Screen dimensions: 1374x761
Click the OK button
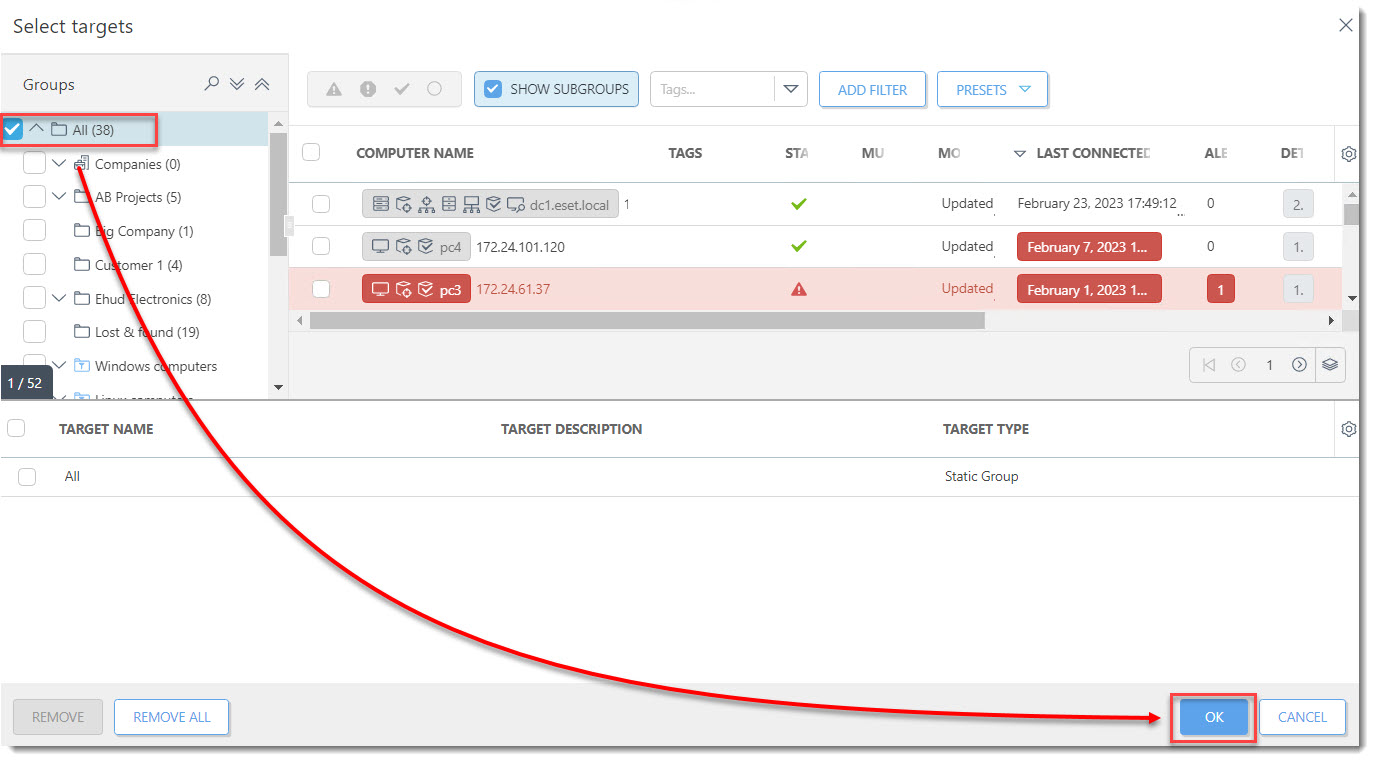click(1214, 717)
